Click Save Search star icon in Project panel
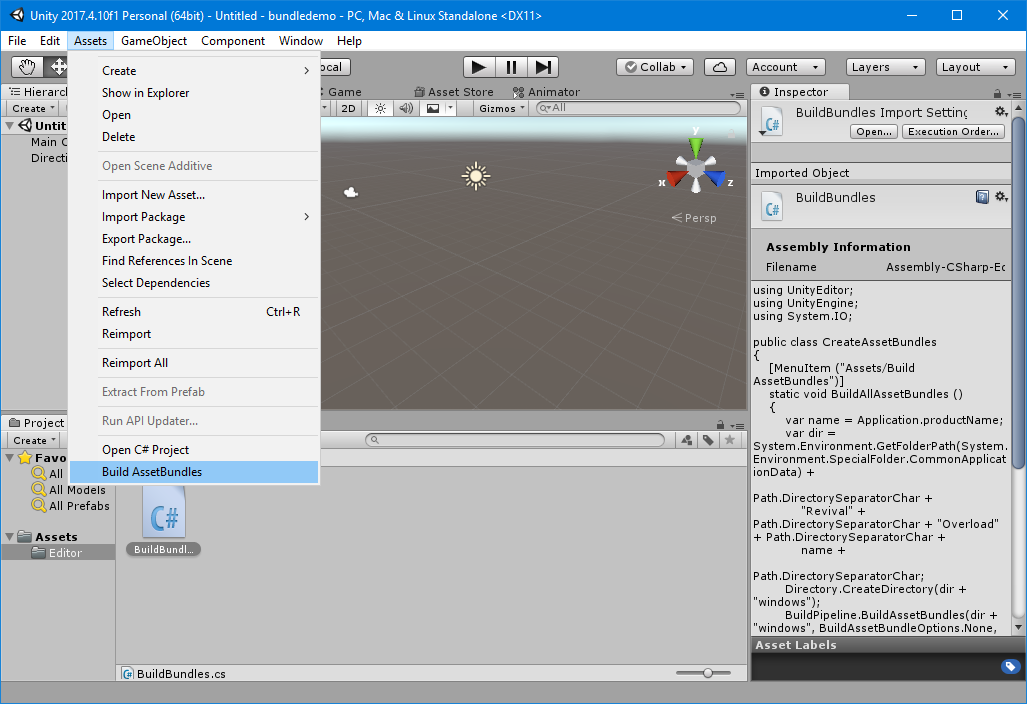 pyautogui.click(x=730, y=440)
